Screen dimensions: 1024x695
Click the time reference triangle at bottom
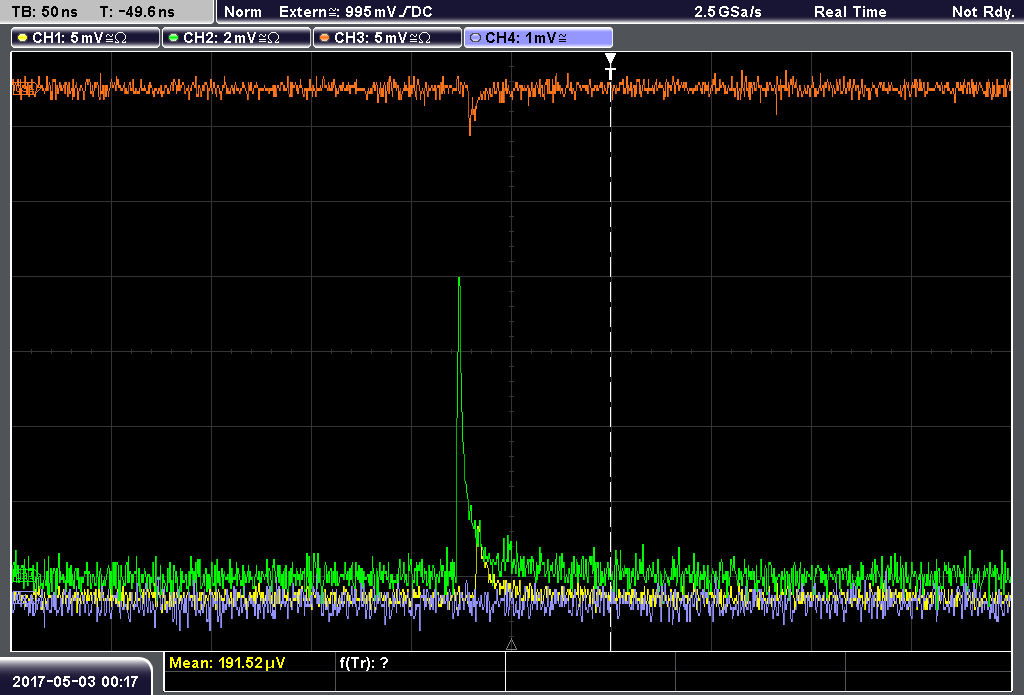[x=511, y=644]
